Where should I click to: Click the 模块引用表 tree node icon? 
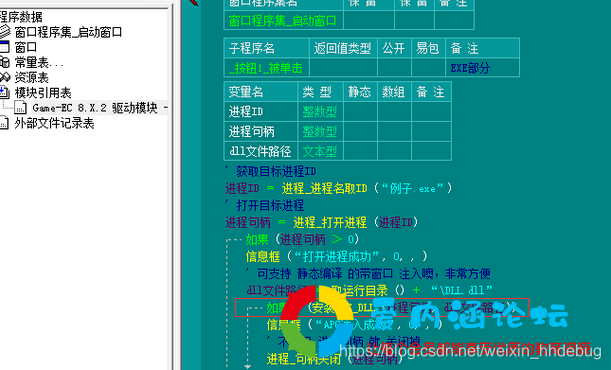[4, 92]
